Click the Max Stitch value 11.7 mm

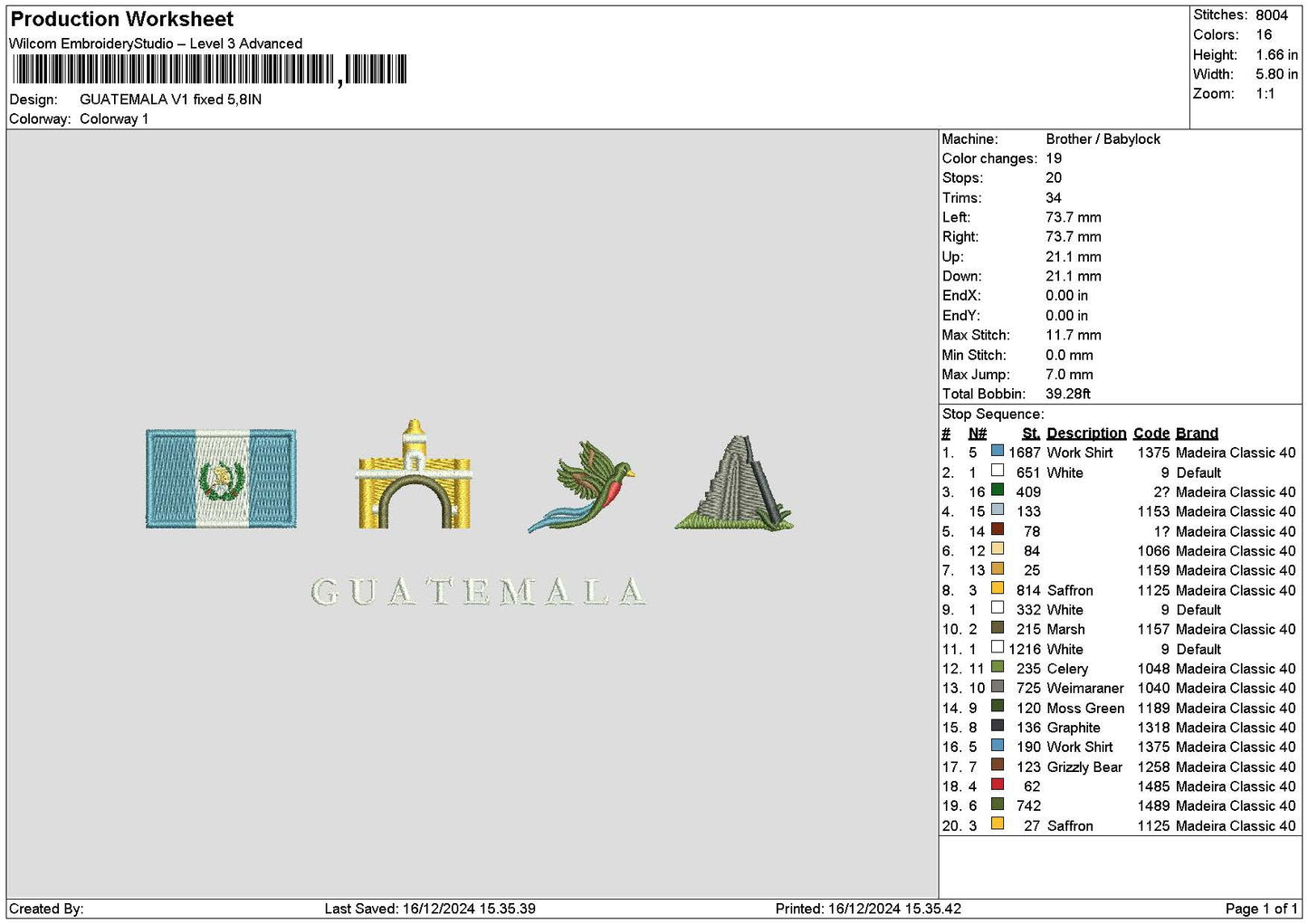(1074, 335)
